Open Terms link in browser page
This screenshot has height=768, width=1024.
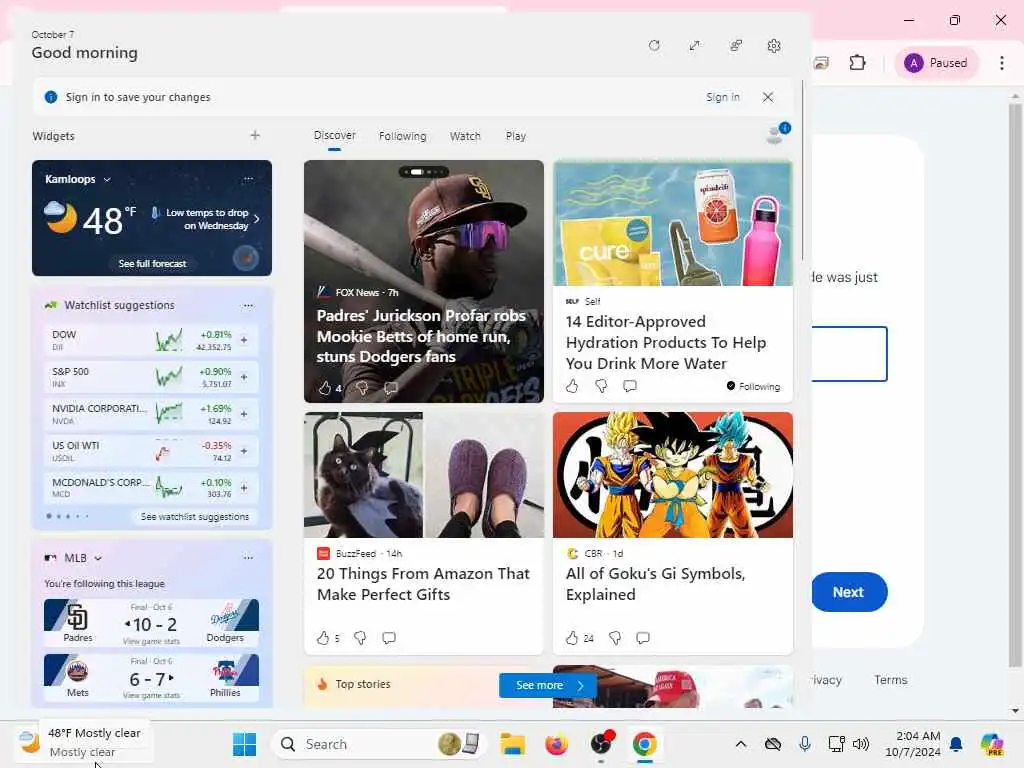pyautogui.click(x=891, y=680)
